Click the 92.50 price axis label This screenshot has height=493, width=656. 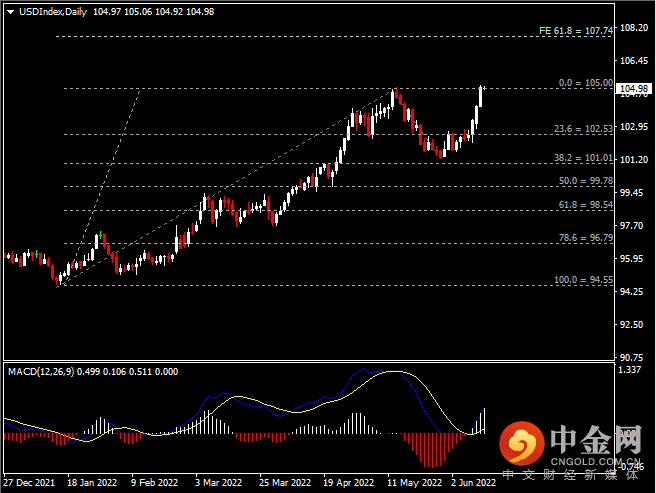click(631, 324)
